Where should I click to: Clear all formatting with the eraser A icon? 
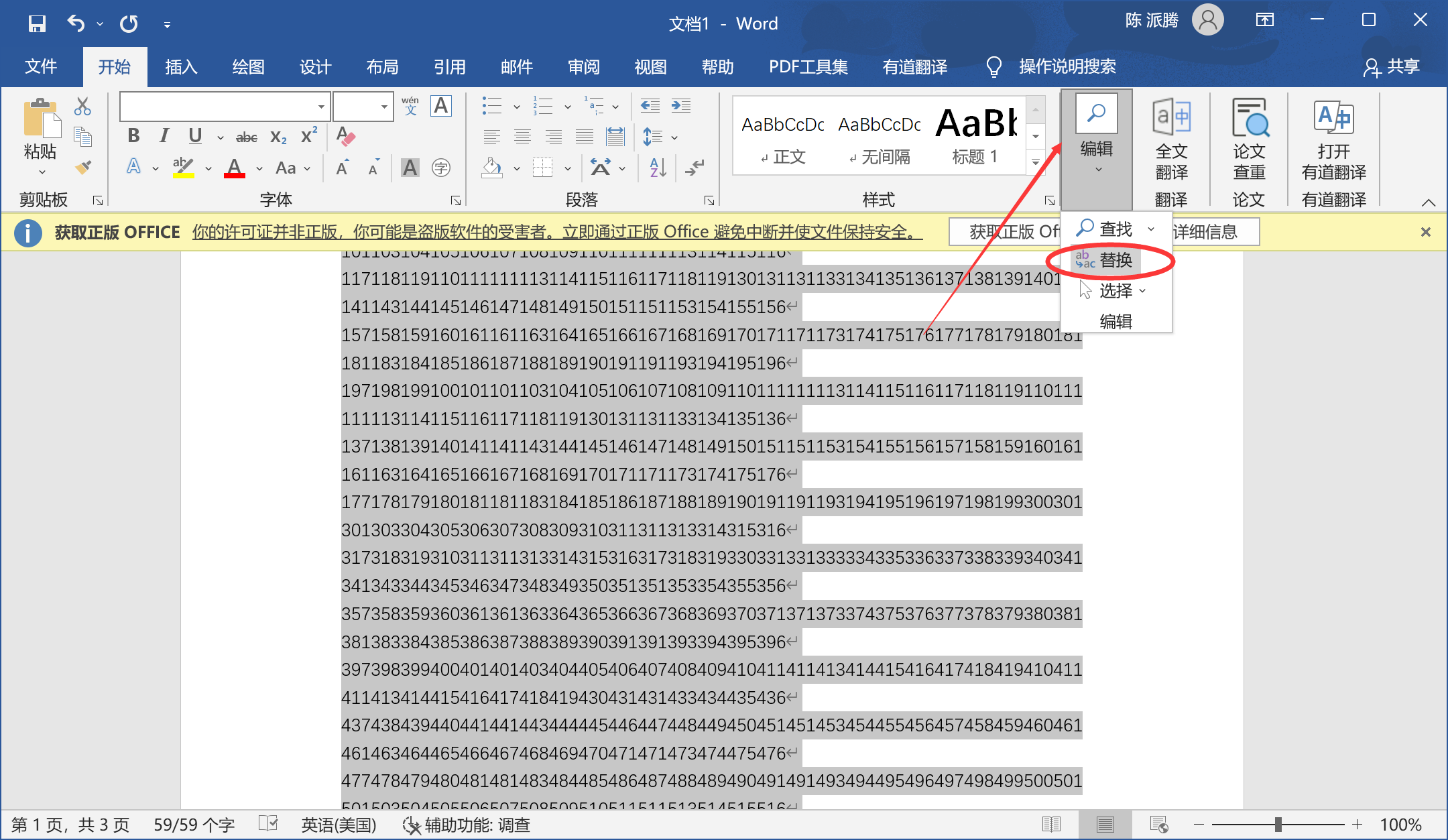pyautogui.click(x=345, y=136)
